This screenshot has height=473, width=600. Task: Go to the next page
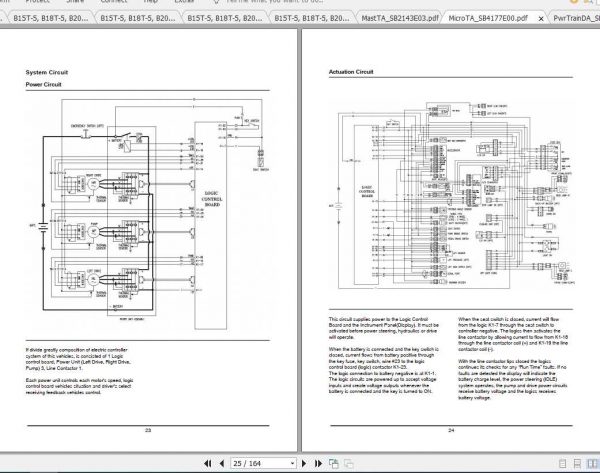tap(304, 463)
